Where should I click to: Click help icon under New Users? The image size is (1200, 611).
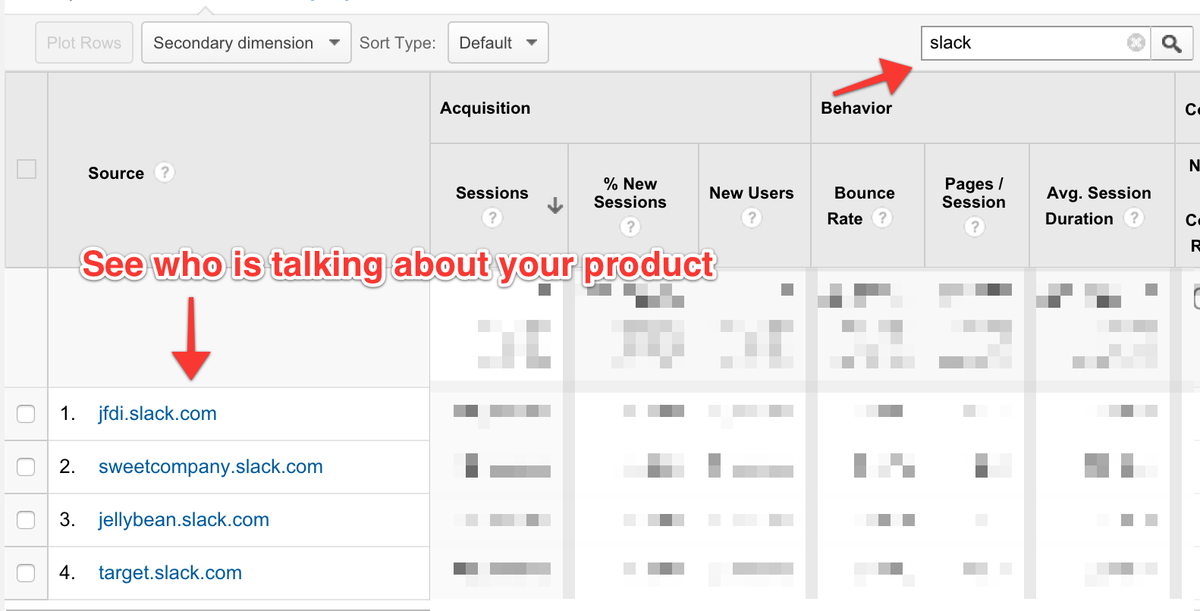click(x=751, y=218)
